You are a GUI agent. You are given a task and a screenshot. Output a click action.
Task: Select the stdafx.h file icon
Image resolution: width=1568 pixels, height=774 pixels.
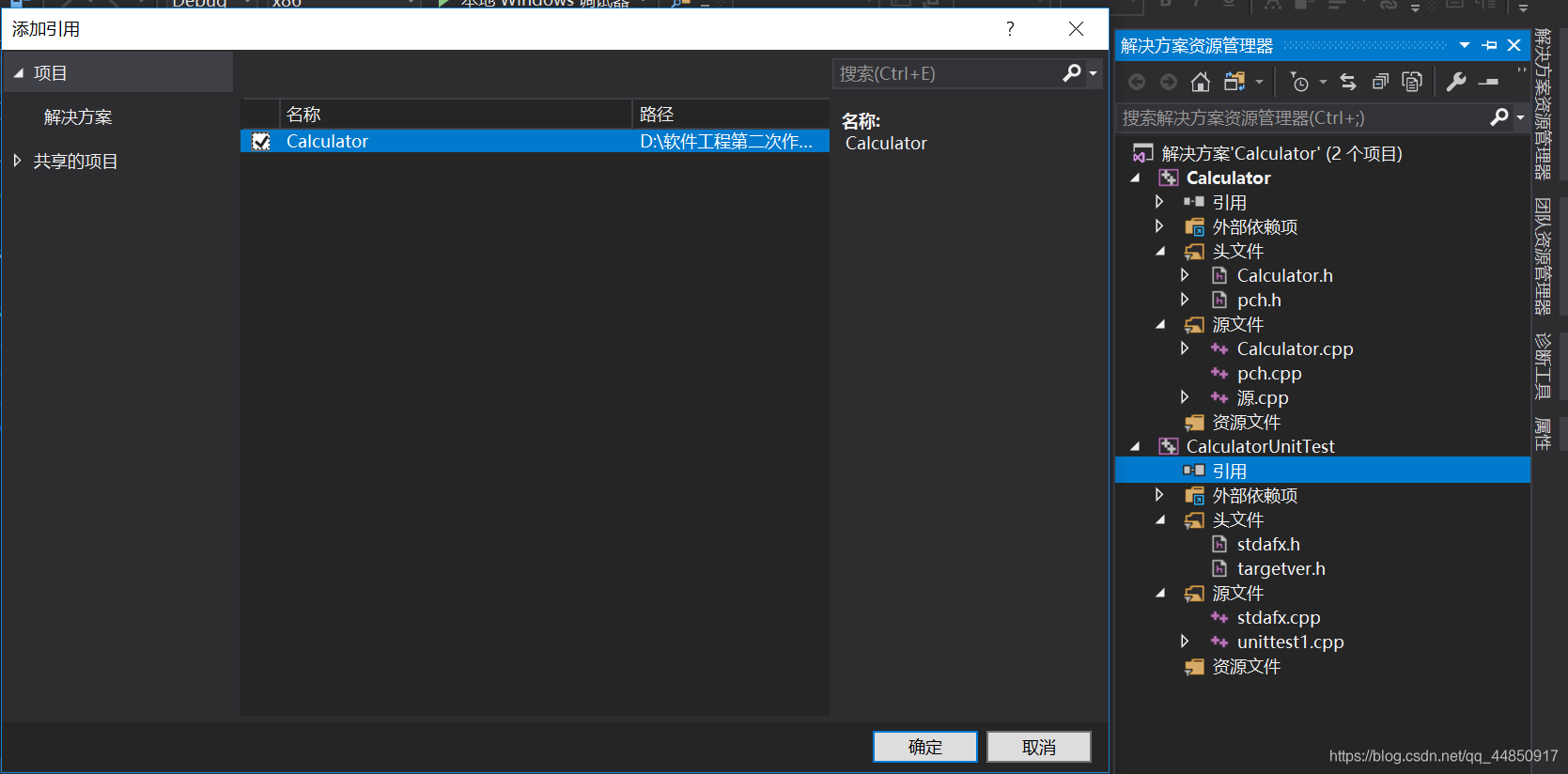coord(1219,544)
